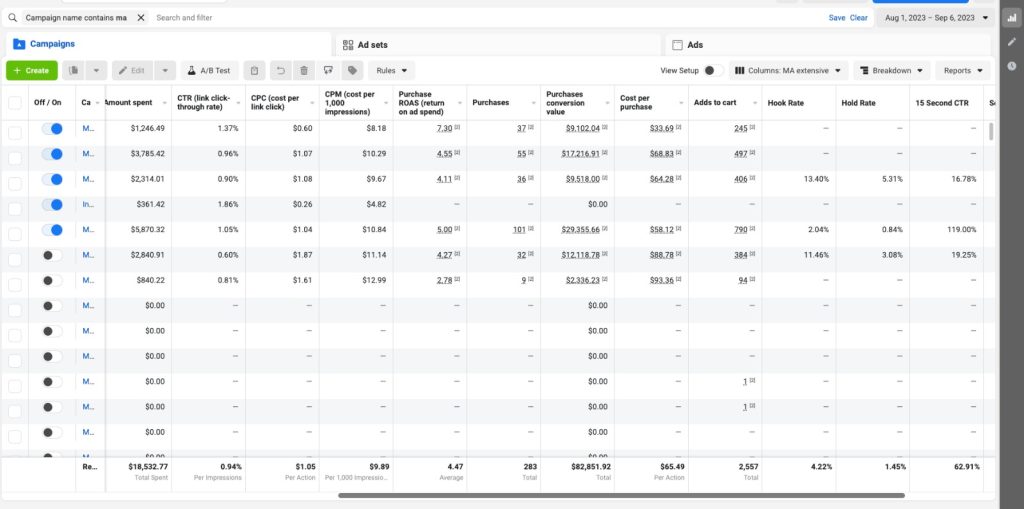Click the clipboard paste icon in toolbar
Screen dimensions: 1024x509
255,71
